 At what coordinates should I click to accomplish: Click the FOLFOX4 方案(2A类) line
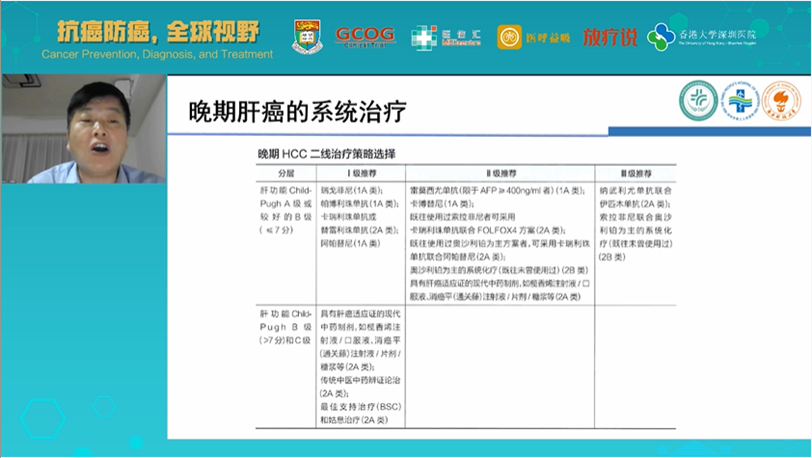[488, 230]
